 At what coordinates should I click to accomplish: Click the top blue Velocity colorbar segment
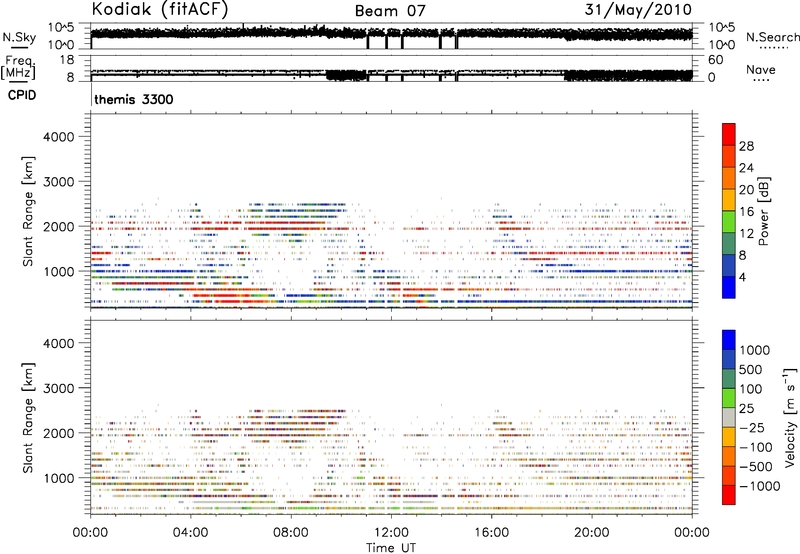pos(729,340)
